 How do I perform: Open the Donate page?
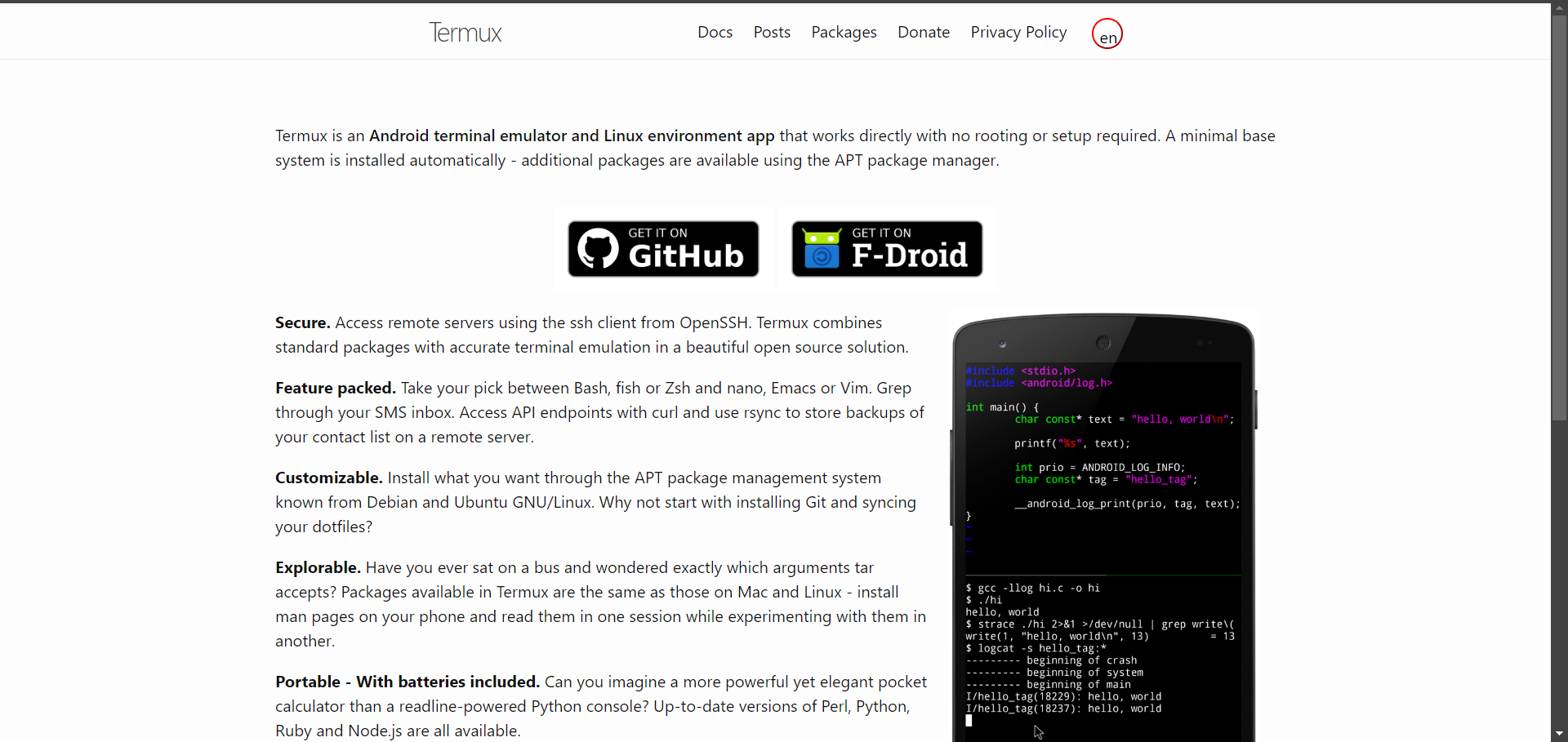(x=924, y=33)
